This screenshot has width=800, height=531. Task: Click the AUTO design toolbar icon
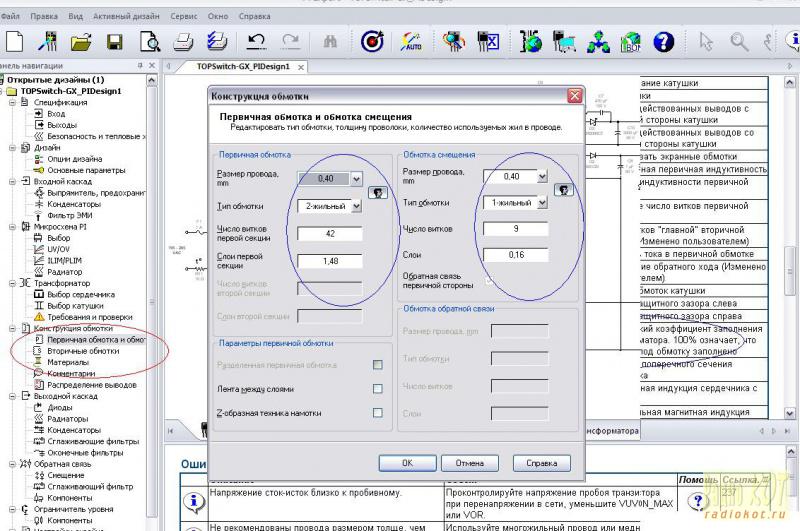(411, 42)
